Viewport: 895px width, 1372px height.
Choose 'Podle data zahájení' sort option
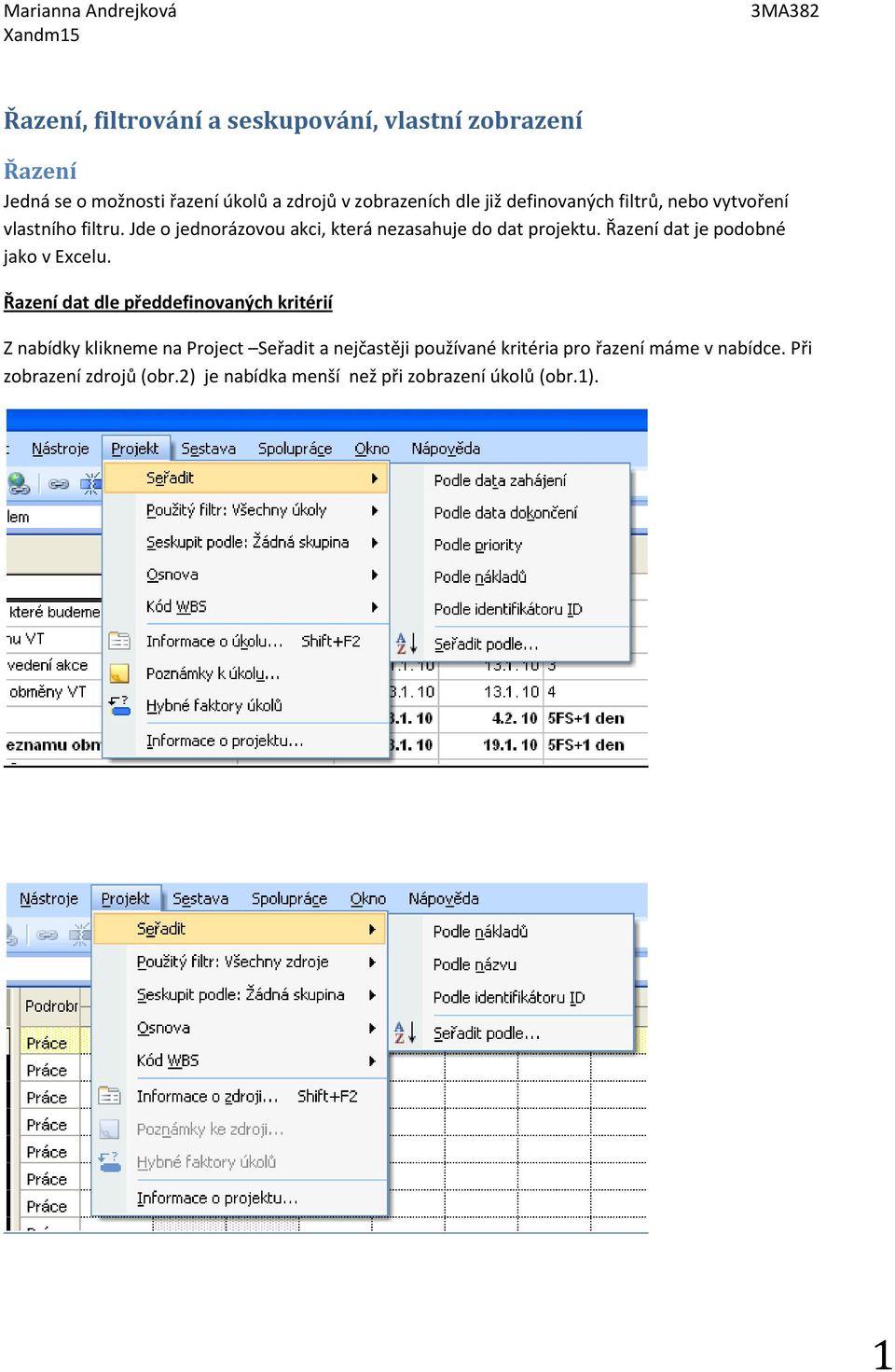pyautogui.click(x=500, y=480)
